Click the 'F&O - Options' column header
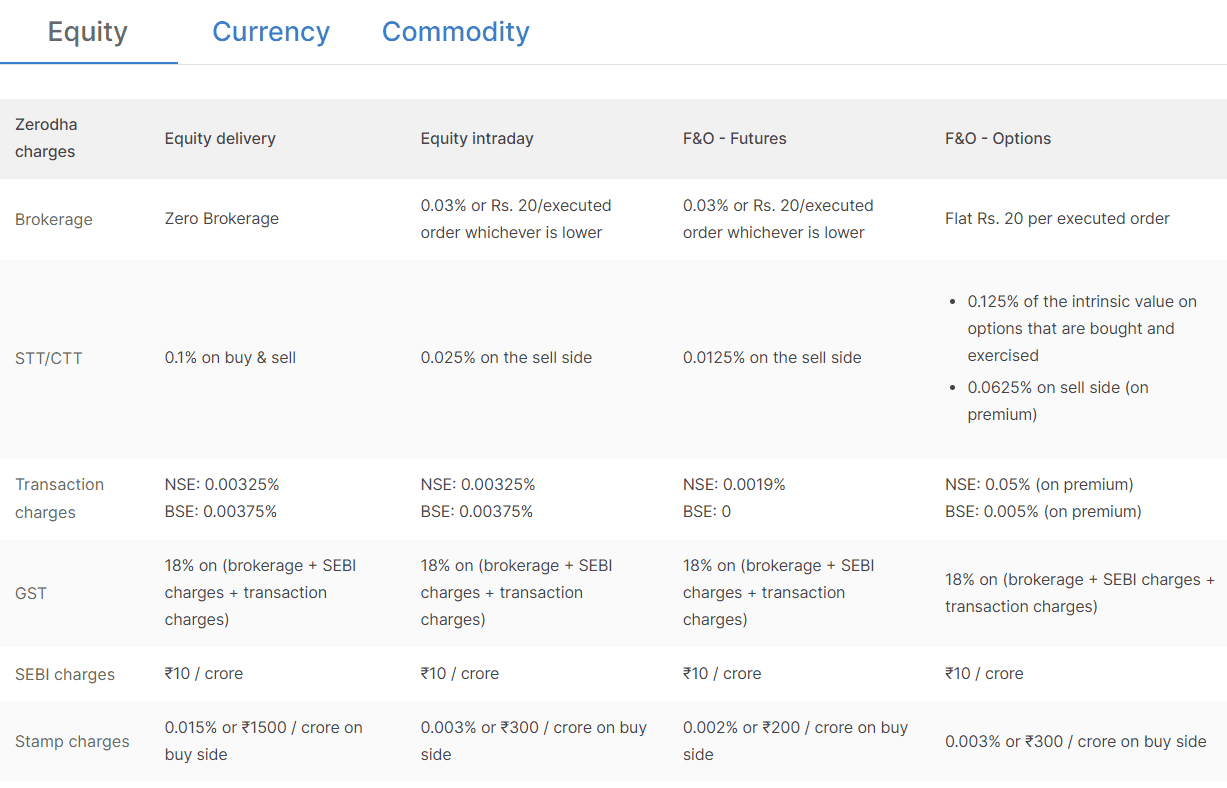This screenshot has height=788, width=1227. 998,138
